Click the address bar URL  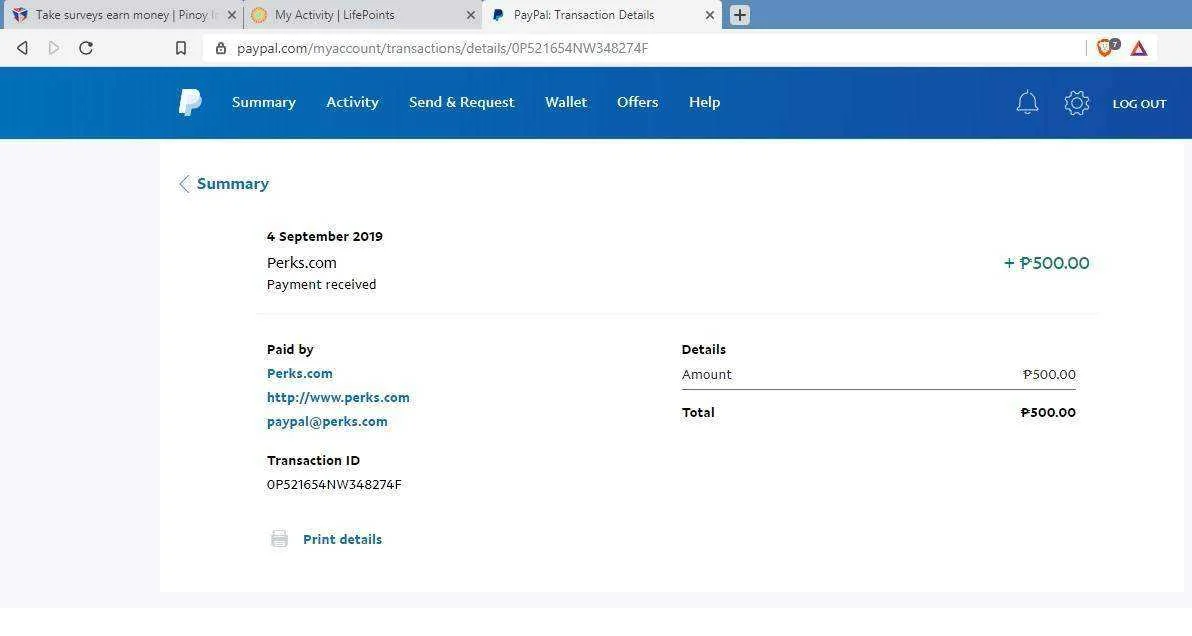(x=442, y=48)
